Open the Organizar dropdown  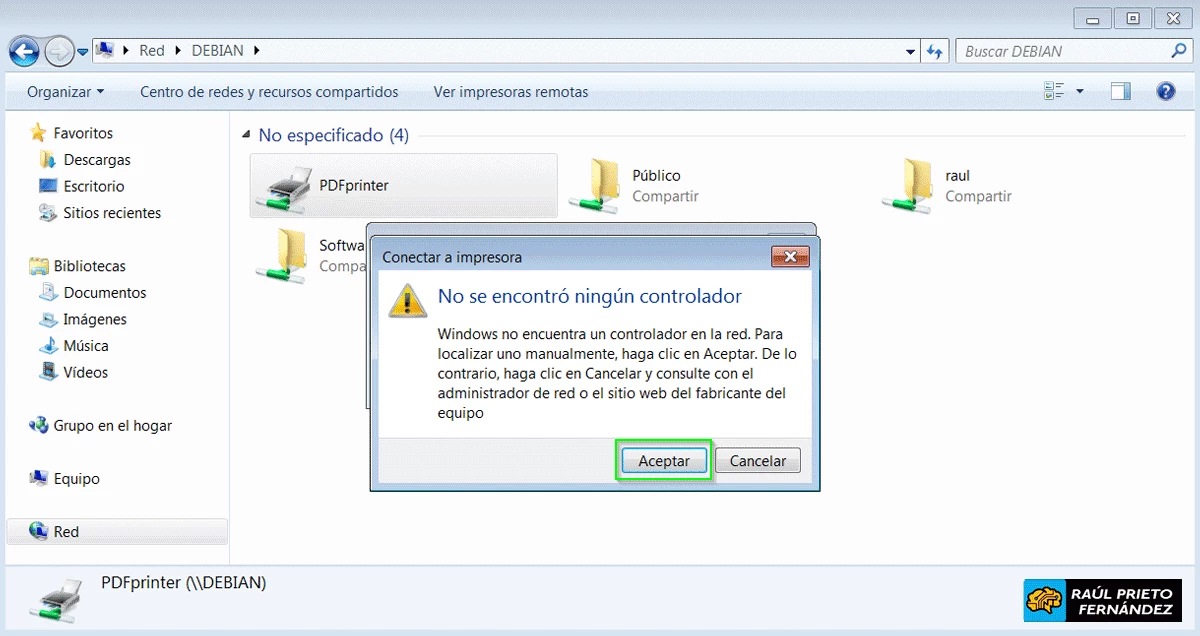point(62,90)
